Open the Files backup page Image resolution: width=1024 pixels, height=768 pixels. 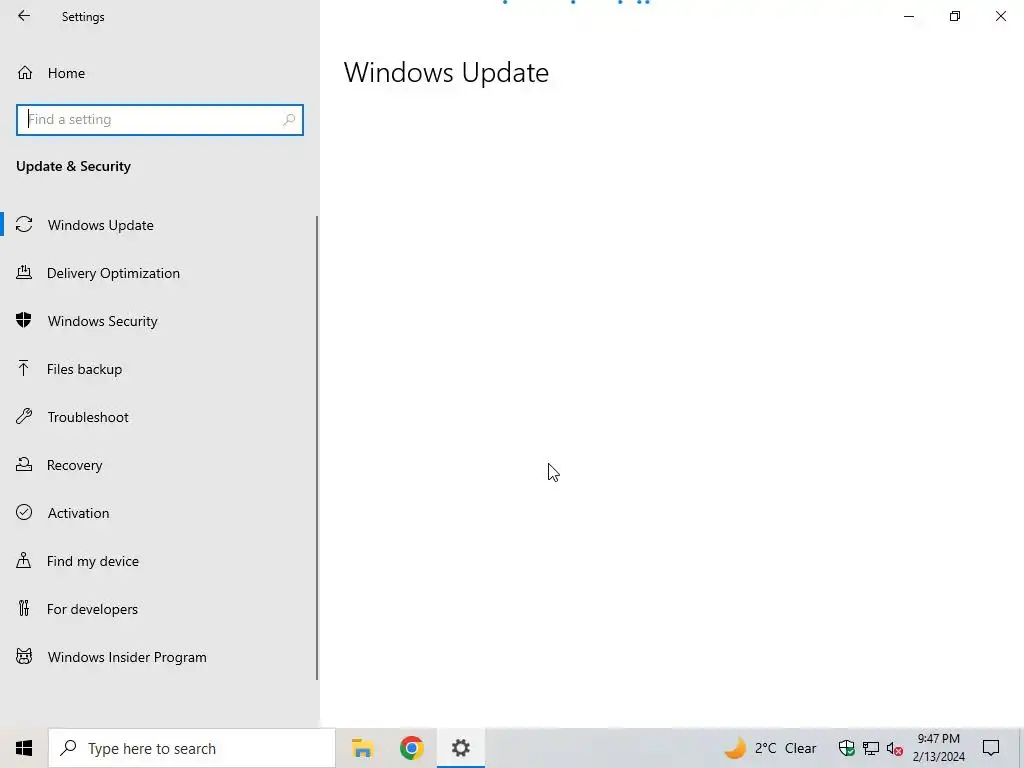pyautogui.click(x=159, y=369)
